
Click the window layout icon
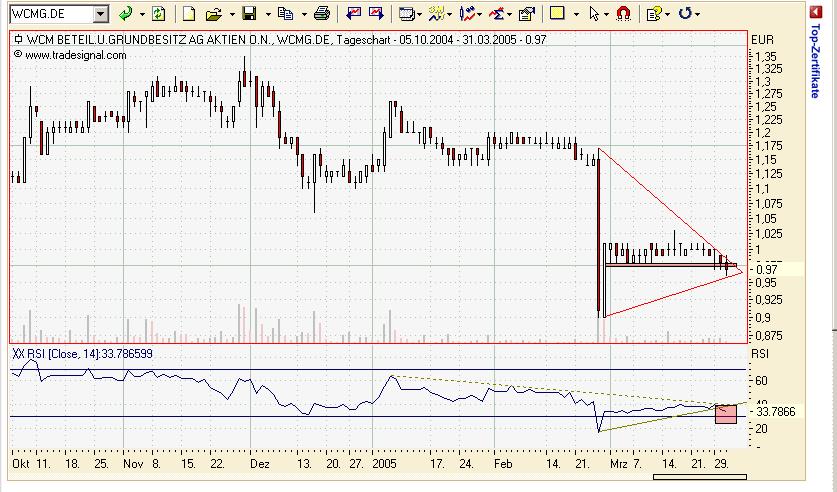(x=407, y=14)
